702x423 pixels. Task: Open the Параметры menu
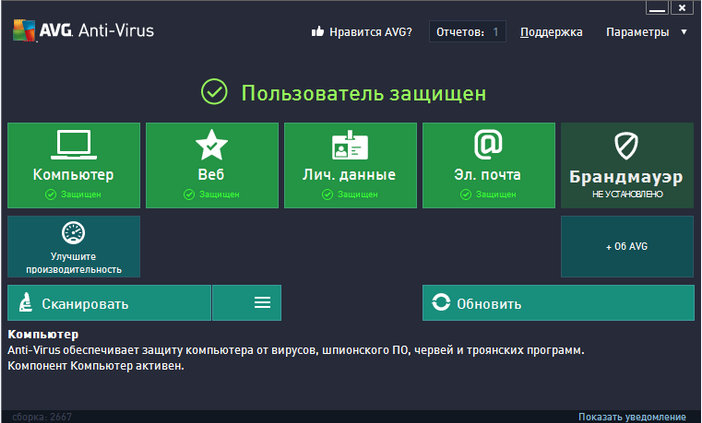coord(638,32)
